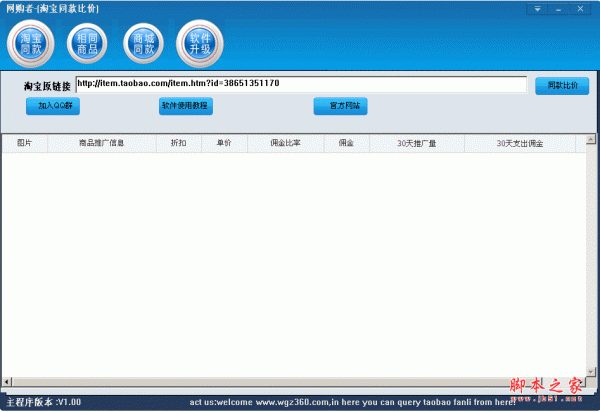
Task: Sort by the 单价 column header
Action: click(224, 143)
